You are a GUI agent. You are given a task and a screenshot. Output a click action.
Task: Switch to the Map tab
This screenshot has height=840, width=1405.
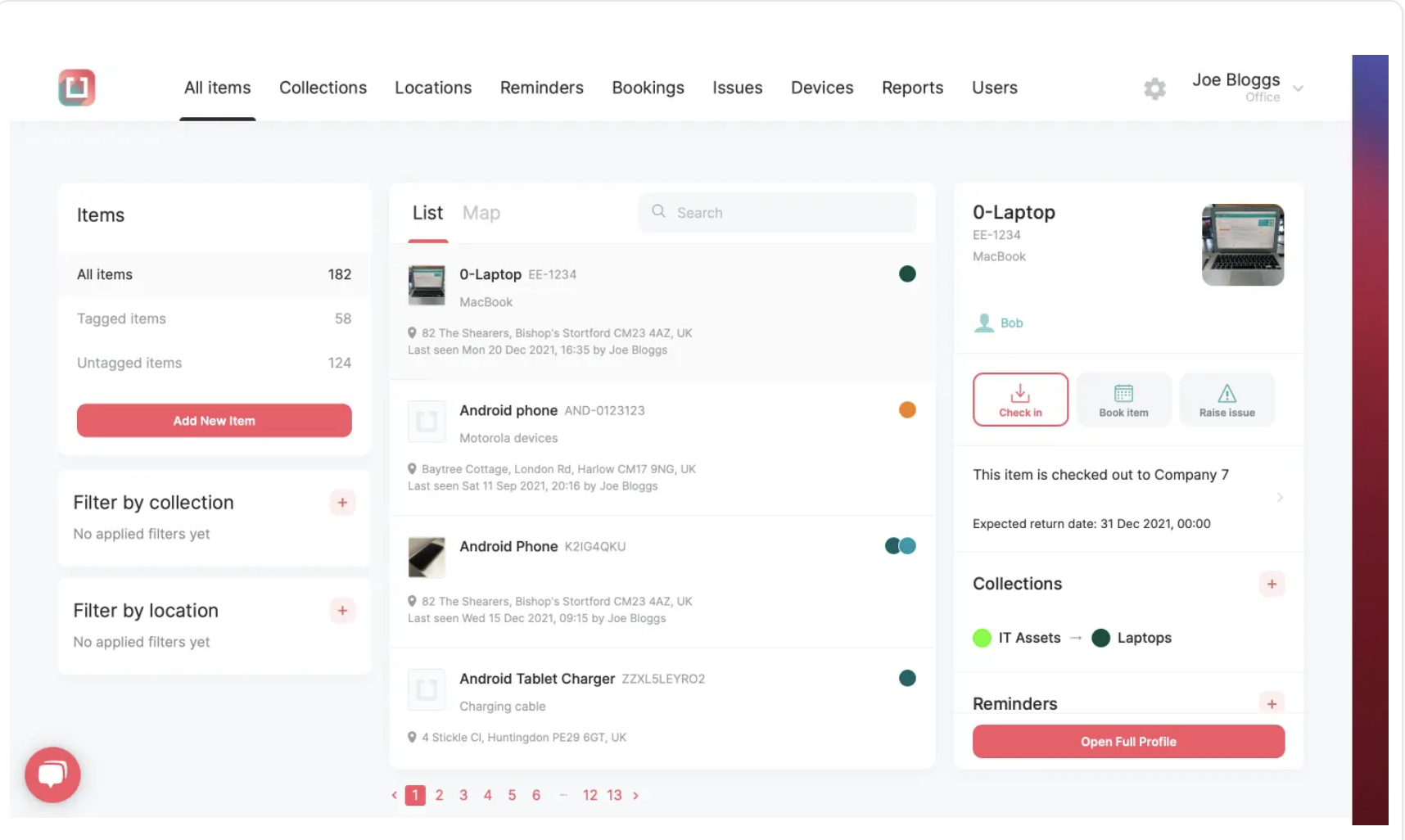pyautogui.click(x=481, y=213)
